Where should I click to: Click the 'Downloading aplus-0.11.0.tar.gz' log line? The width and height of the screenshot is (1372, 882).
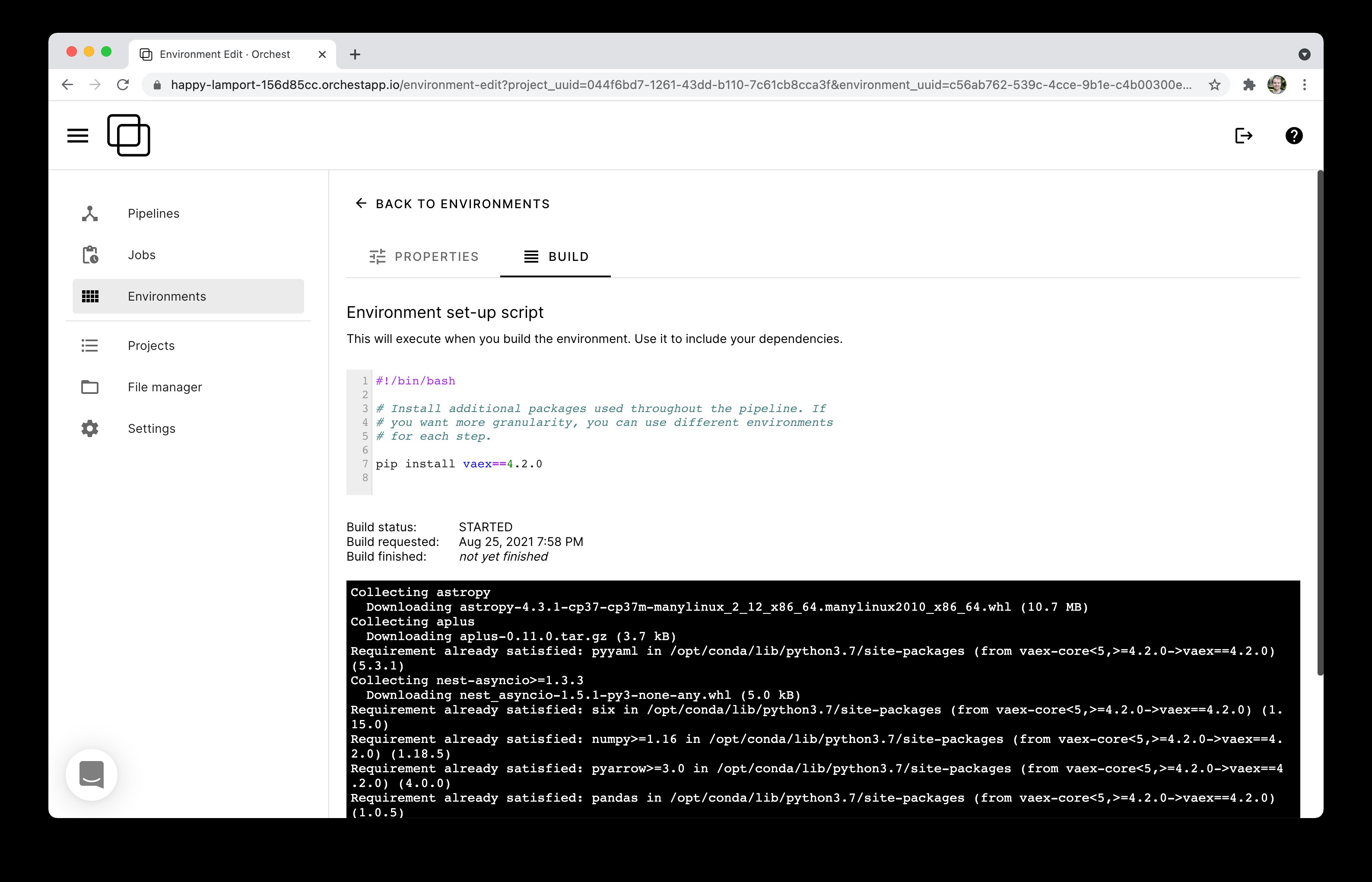(521, 636)
